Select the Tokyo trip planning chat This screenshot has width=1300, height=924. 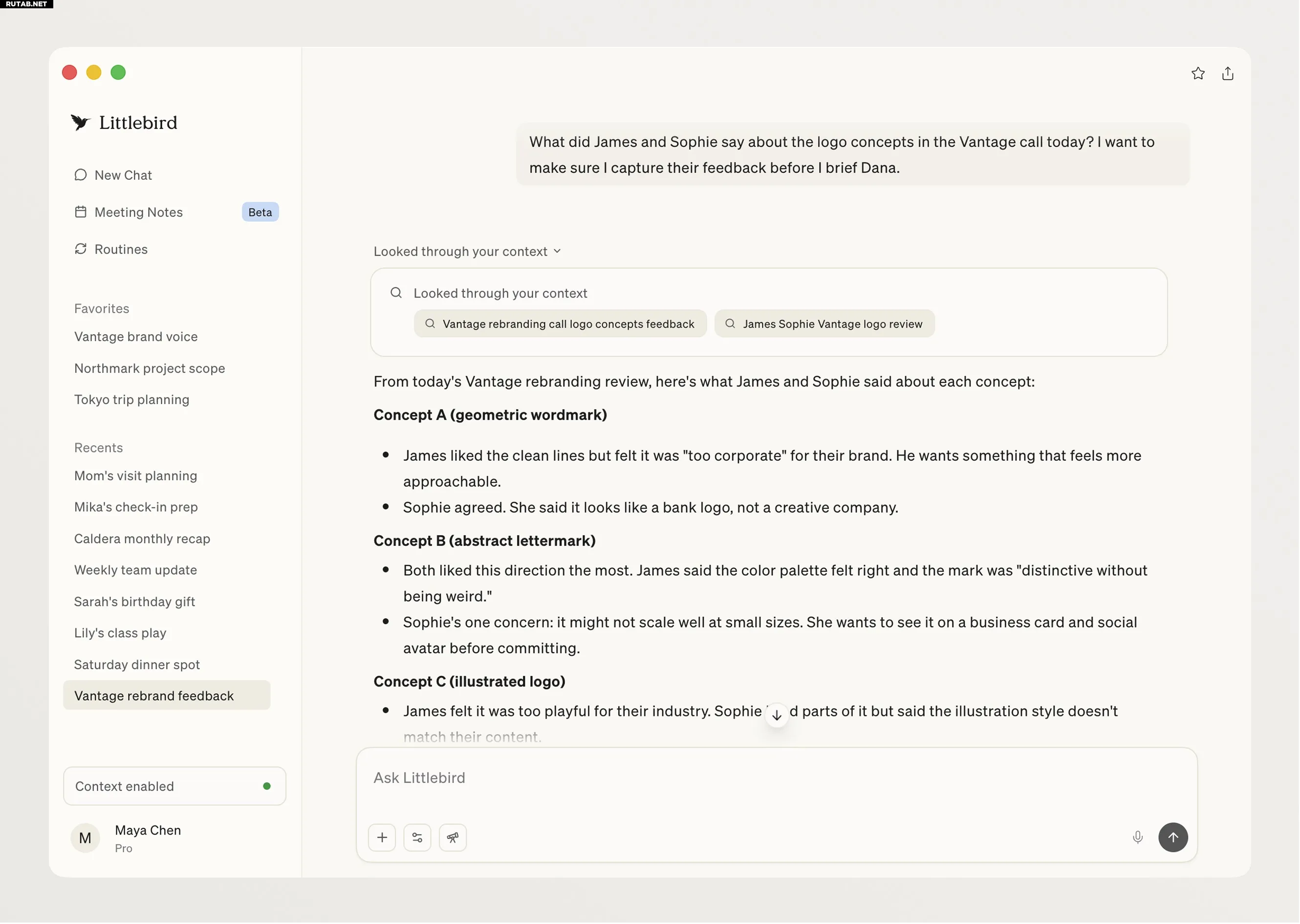pos(132,399)
